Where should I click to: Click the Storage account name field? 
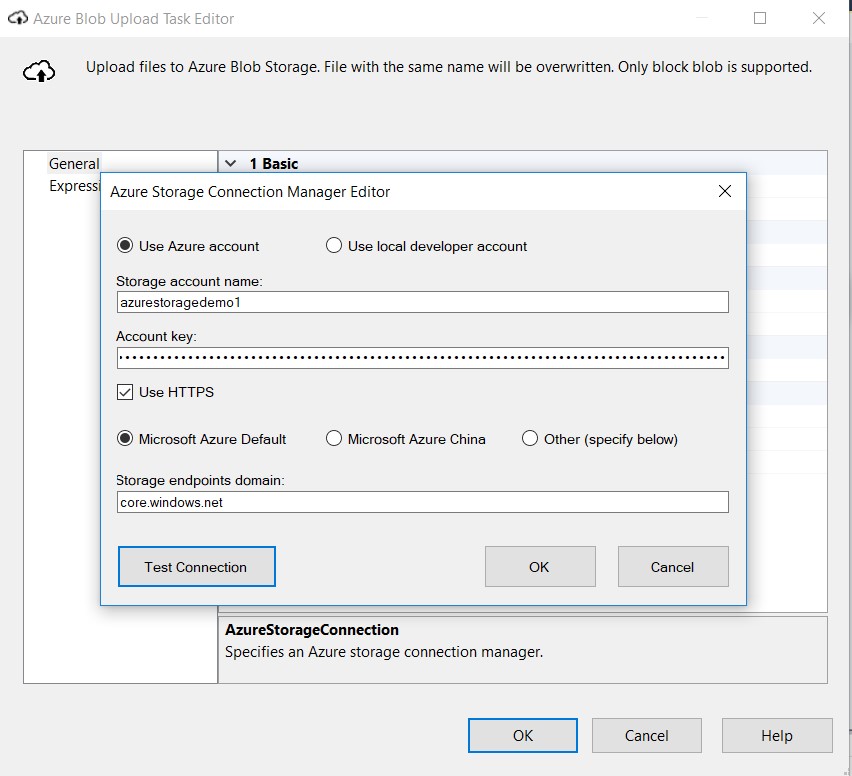coord(422,302)
